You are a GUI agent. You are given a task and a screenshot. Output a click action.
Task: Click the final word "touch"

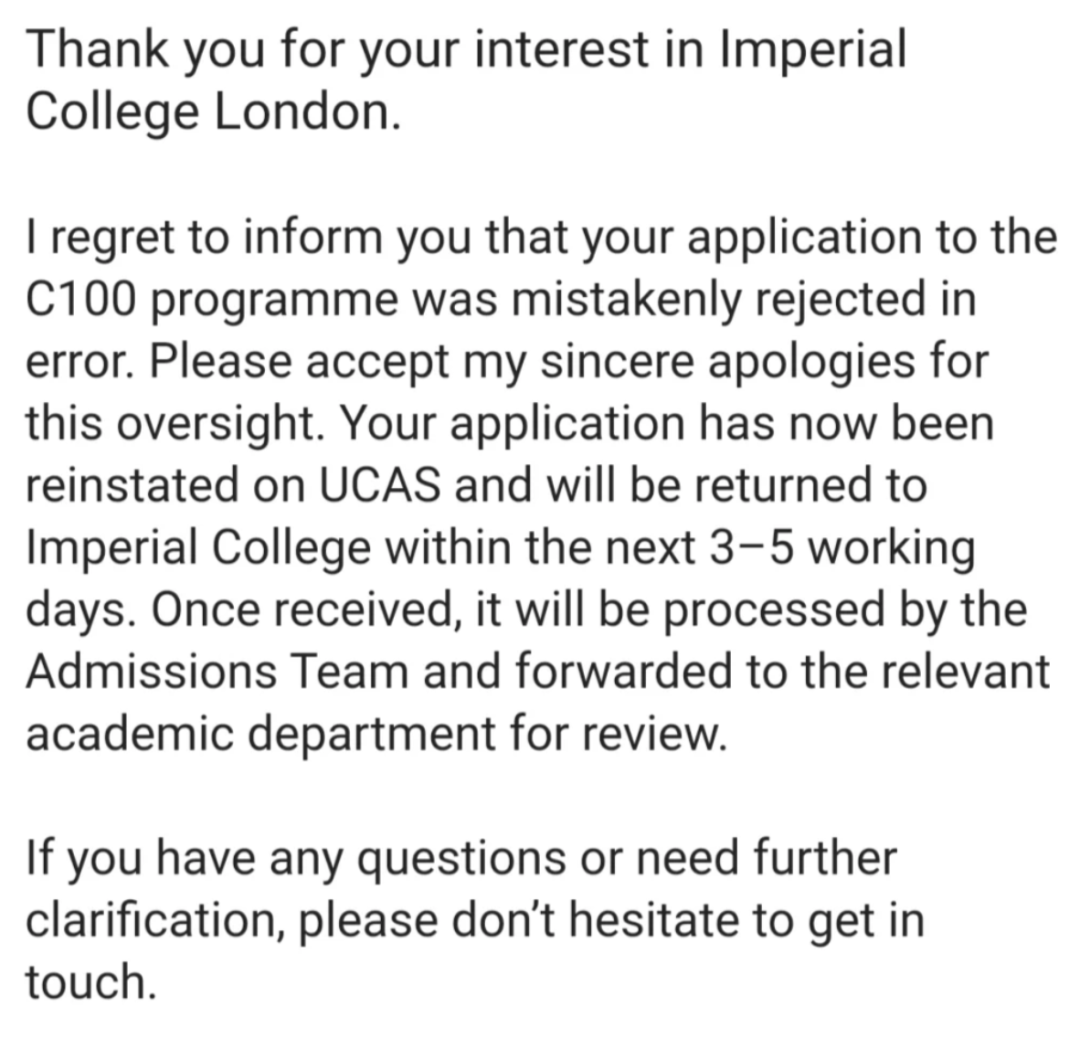90,982
